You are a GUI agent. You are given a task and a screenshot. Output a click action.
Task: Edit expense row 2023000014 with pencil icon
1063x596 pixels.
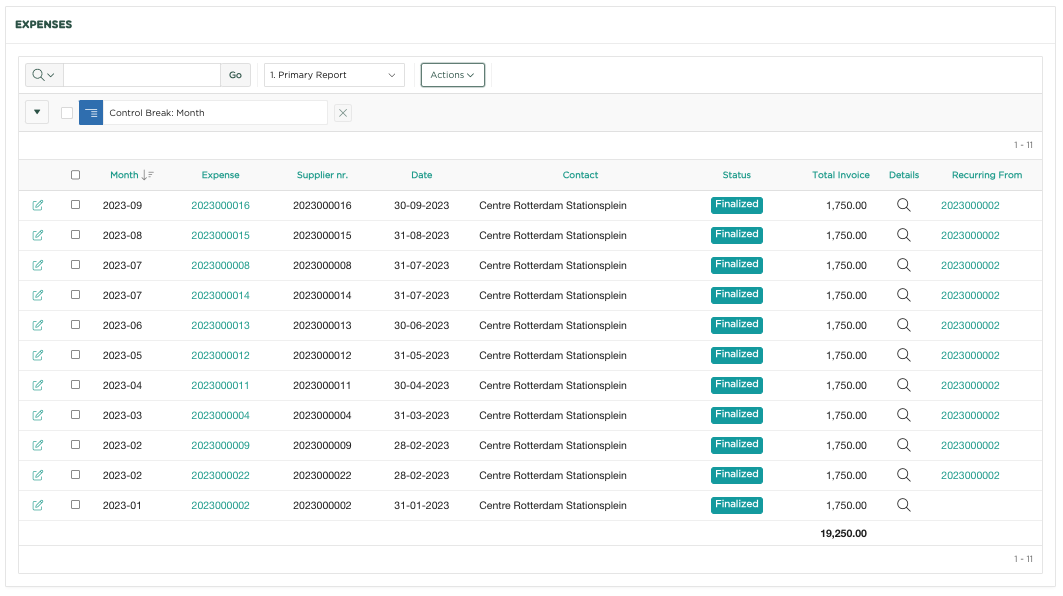click(38, 295)
